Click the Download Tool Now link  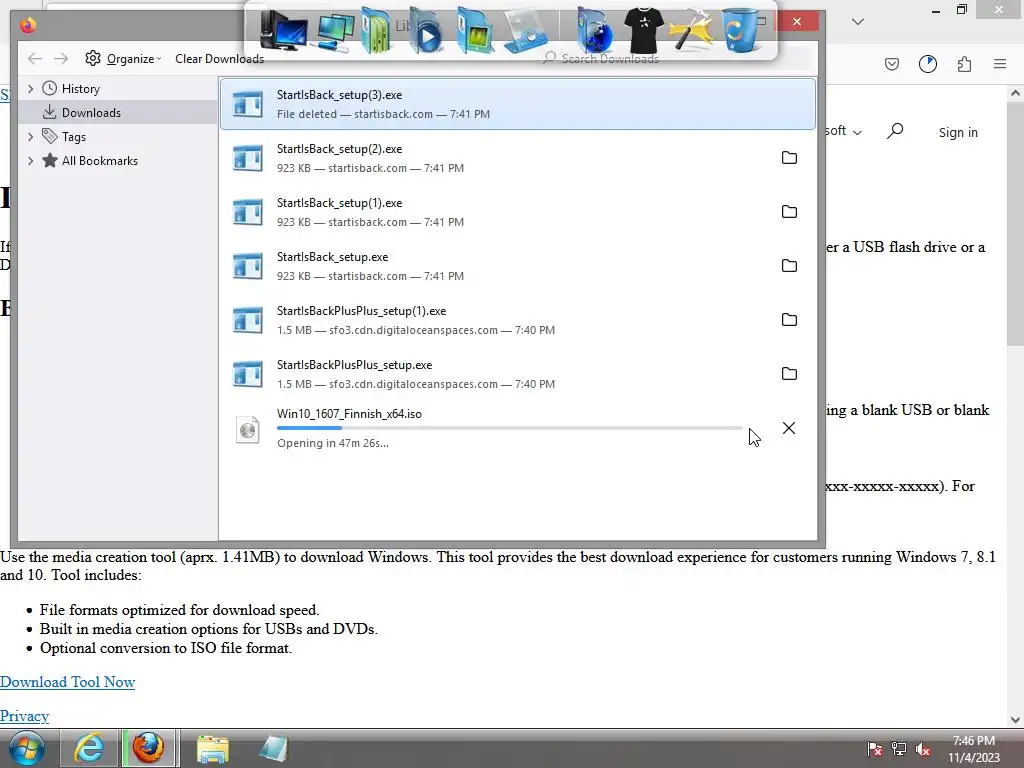[67, 682]
